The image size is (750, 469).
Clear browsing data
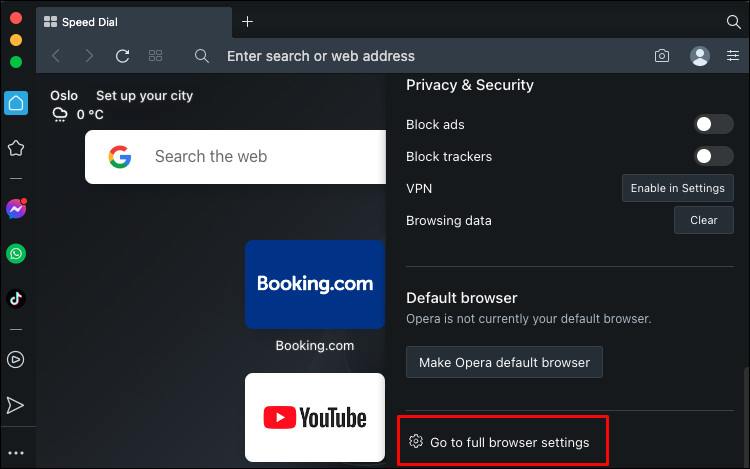click(704, 220)
